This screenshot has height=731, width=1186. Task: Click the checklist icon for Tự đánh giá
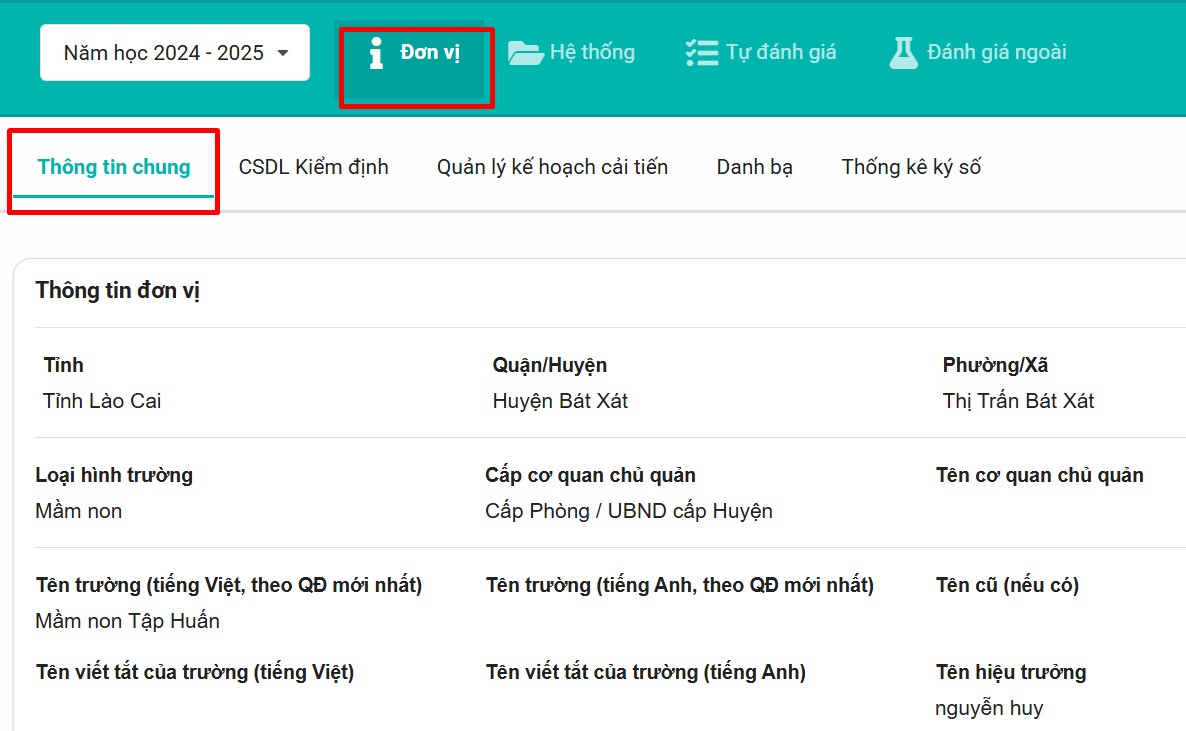[x=702, y=53]
